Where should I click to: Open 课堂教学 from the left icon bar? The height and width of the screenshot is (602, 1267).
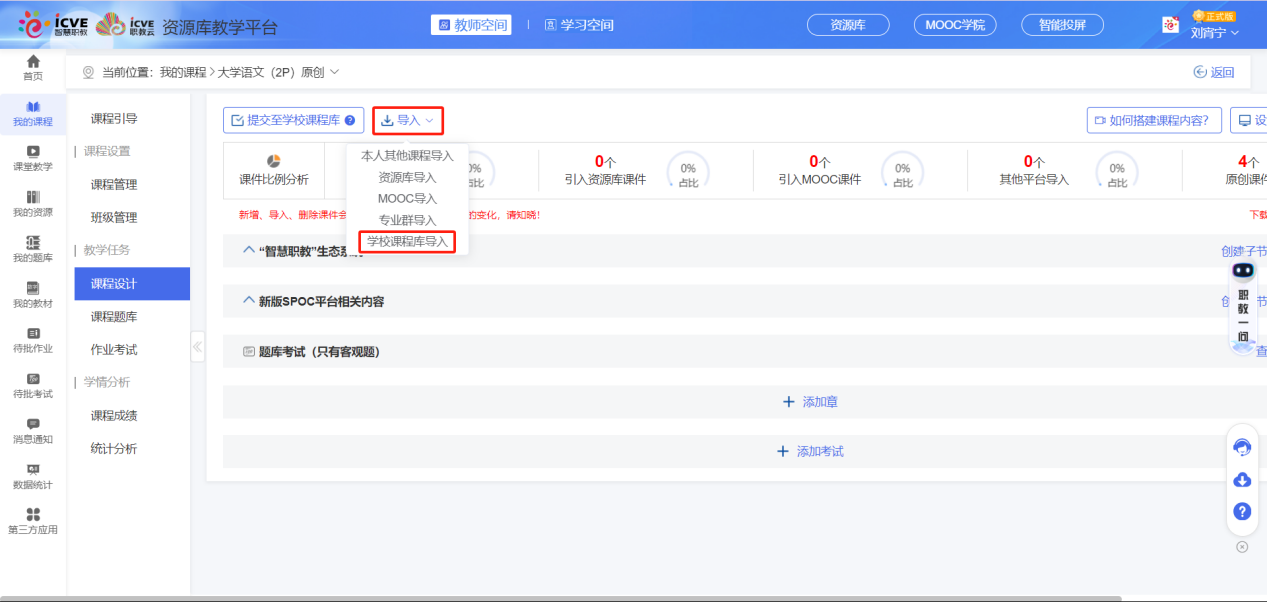(33, 157)
